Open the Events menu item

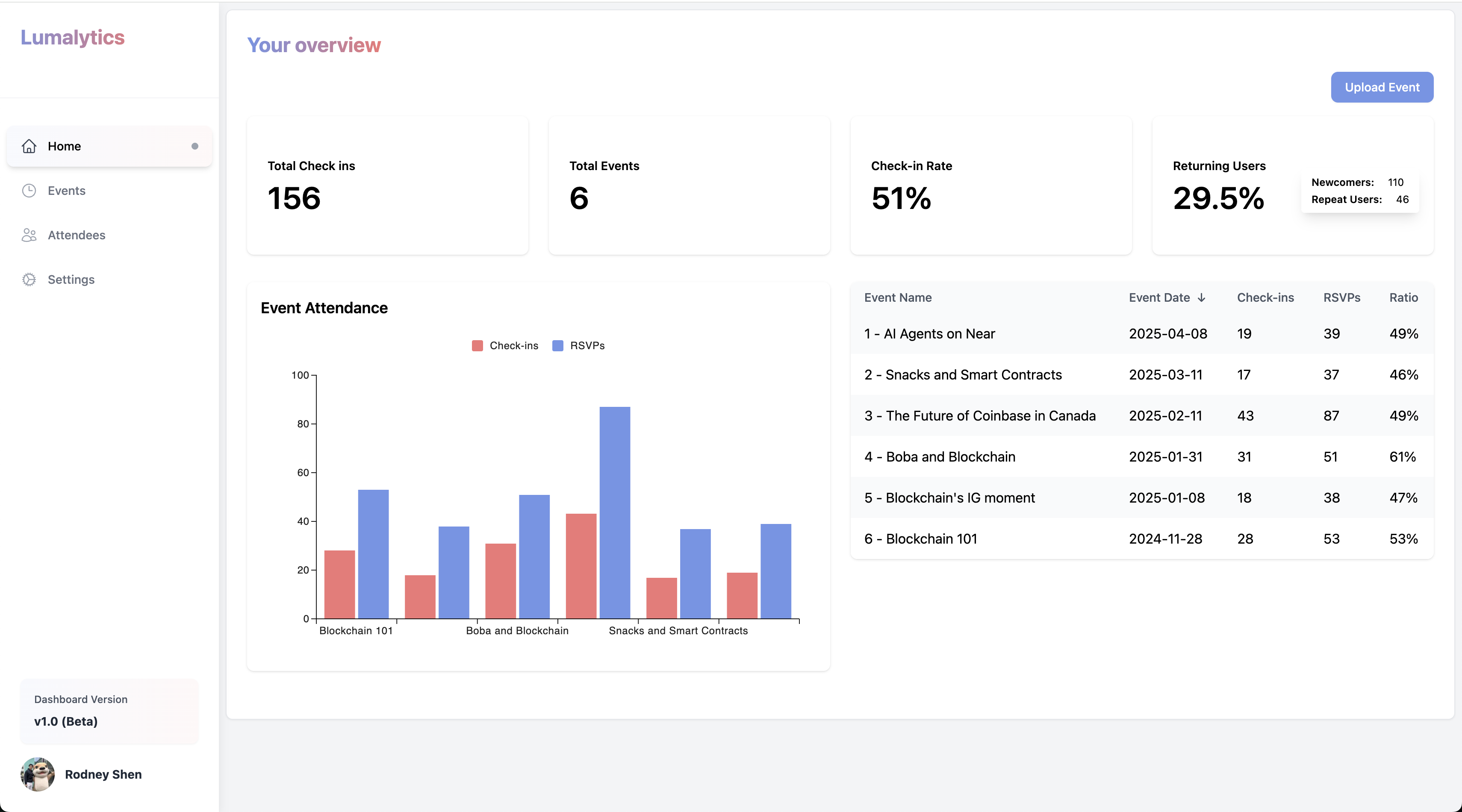(109, 191)
